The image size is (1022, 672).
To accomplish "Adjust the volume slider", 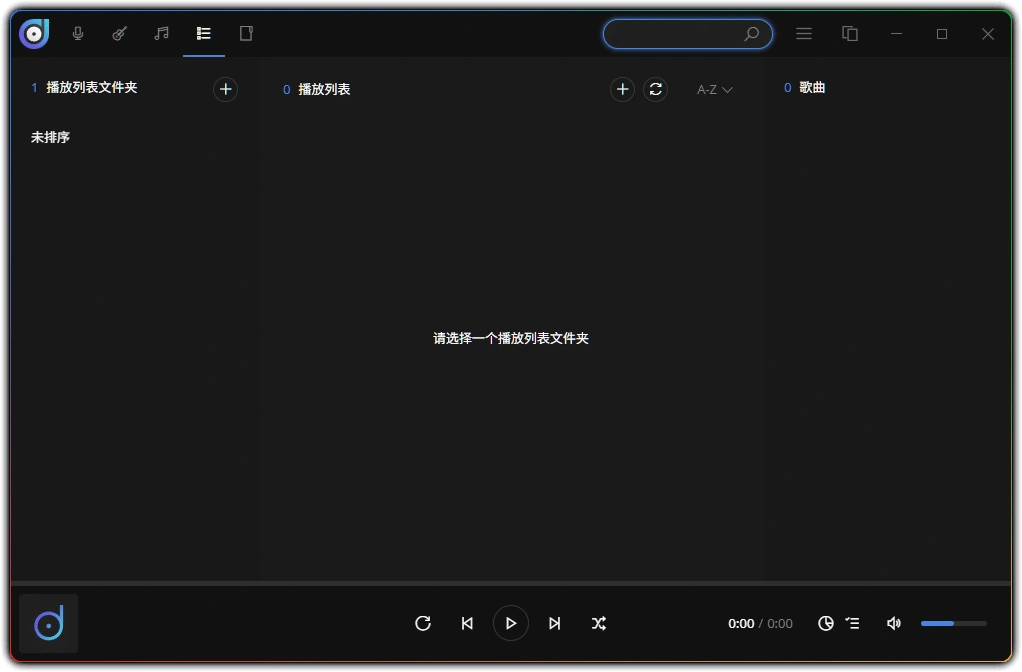I will [954, 623].
